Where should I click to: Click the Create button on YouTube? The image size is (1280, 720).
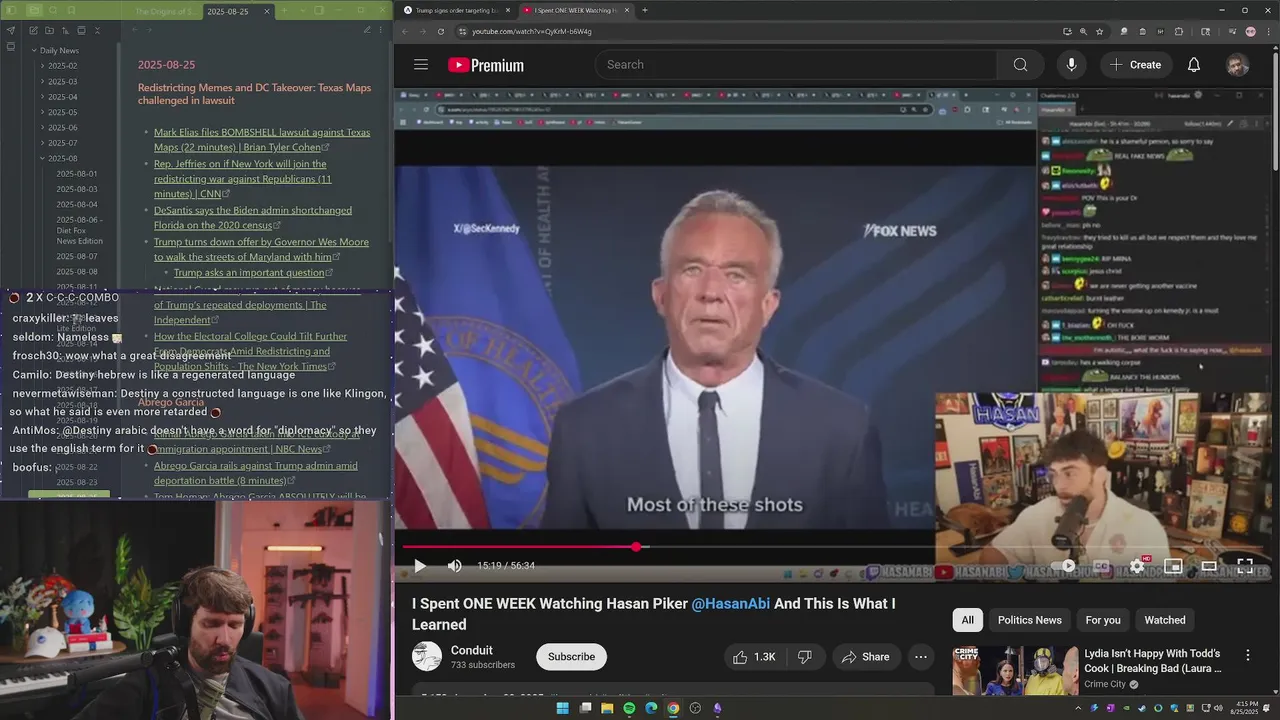pos(1135,65)
